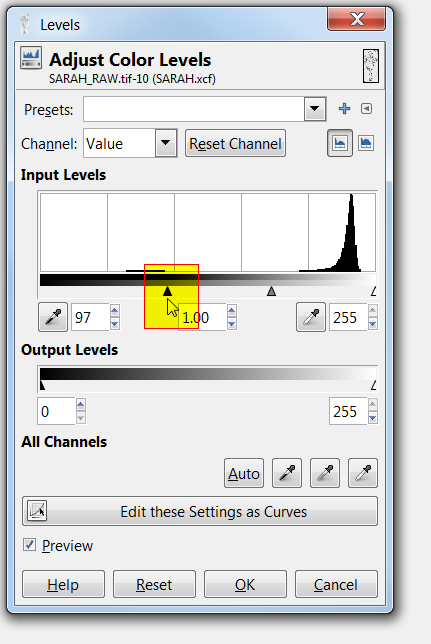Image resolution: width=431 pixels, height=644 pixels.
Task: Switch to logarithmic histogram view
Action: pos(366,143)
